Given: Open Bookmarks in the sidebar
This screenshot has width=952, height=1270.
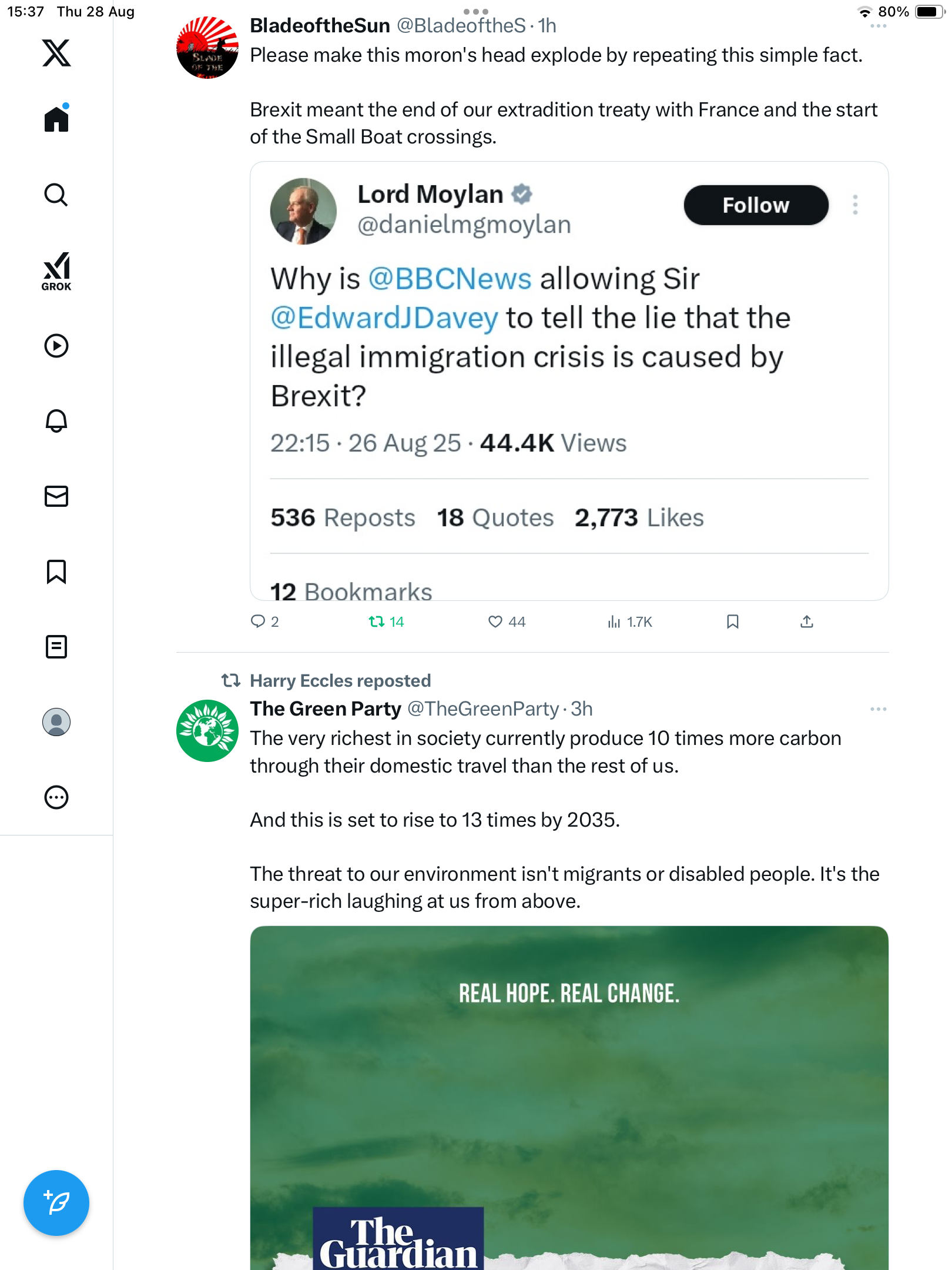Looking at the screenshot, I should pos(56,571).
